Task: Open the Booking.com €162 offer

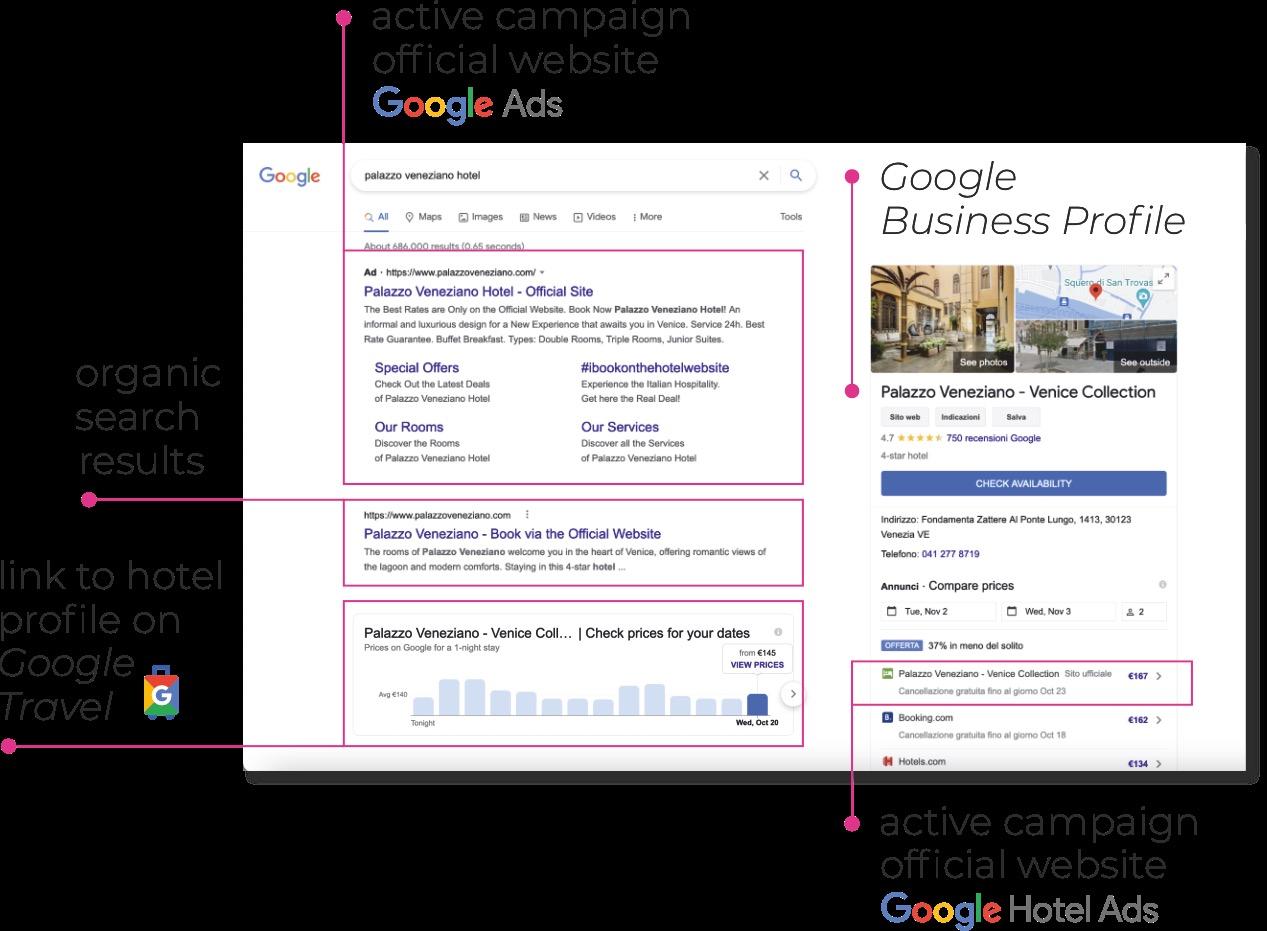Action: (x=1022, y=726)
